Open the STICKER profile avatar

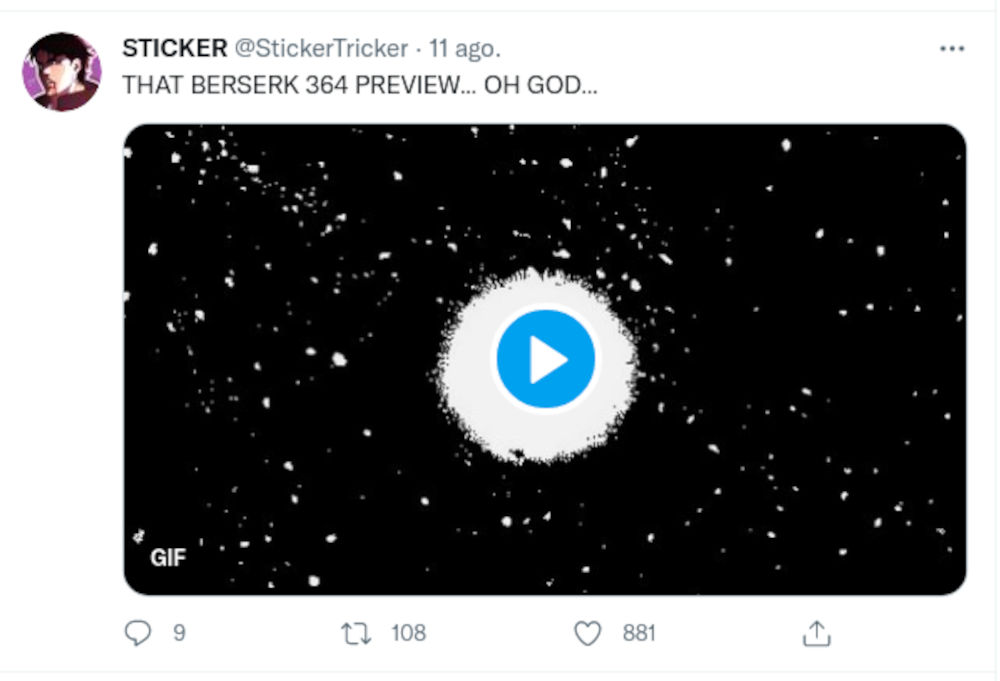(62, 71)
